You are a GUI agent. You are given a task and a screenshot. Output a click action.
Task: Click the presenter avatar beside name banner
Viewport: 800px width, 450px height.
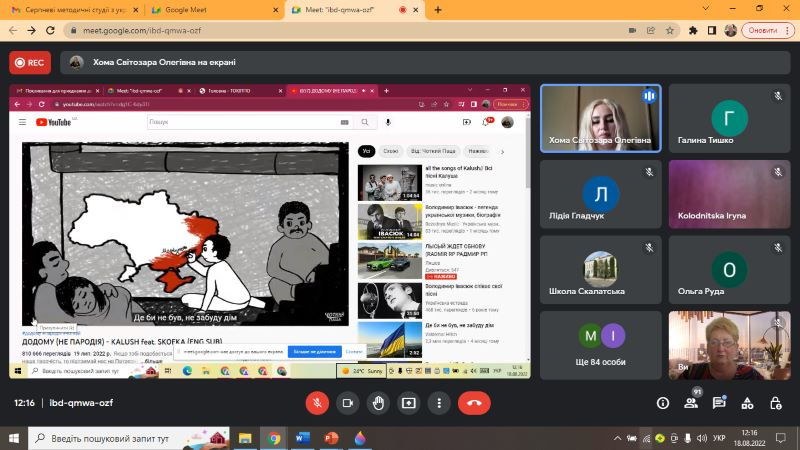77,63
